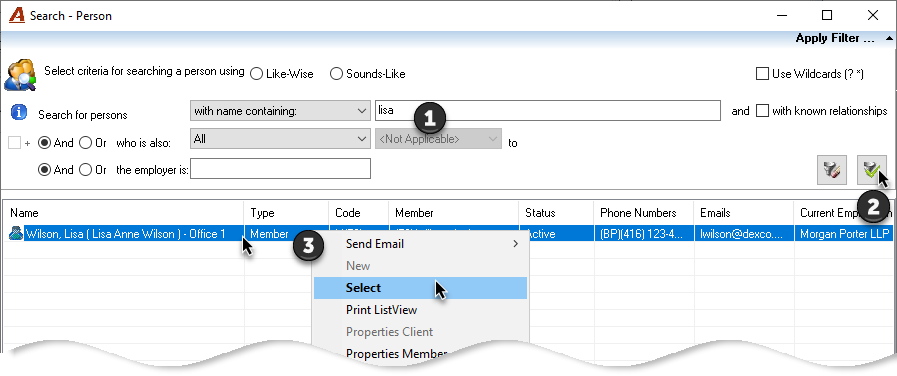Viewport: 897px width, 376px height.
Task: Tick the checkbox beside the plus sign
Action: pyautogui.click(x=14, y=143)
